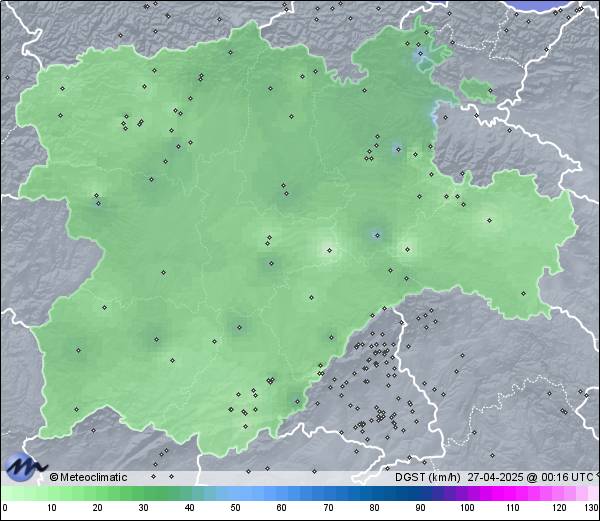Click the 0 value on the scale
Screen dimensions: 600x521
click(x=5, y=508)
